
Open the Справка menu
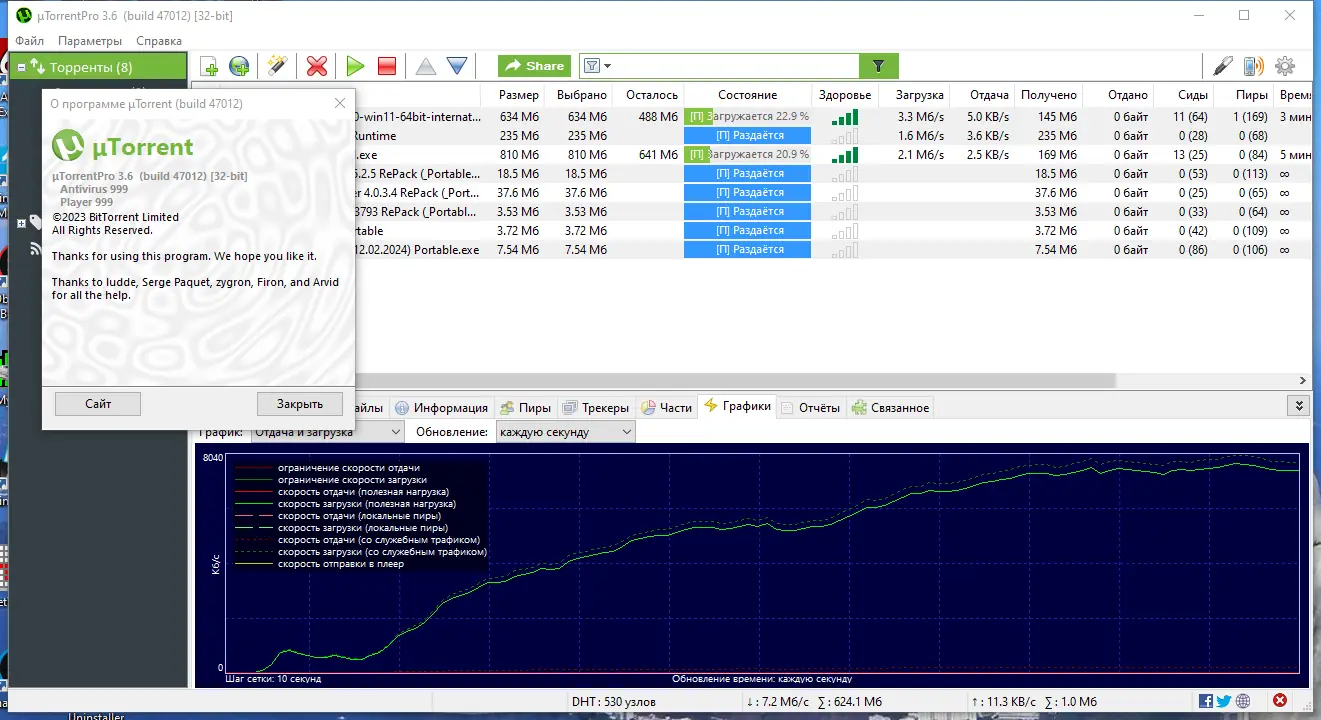159,41
